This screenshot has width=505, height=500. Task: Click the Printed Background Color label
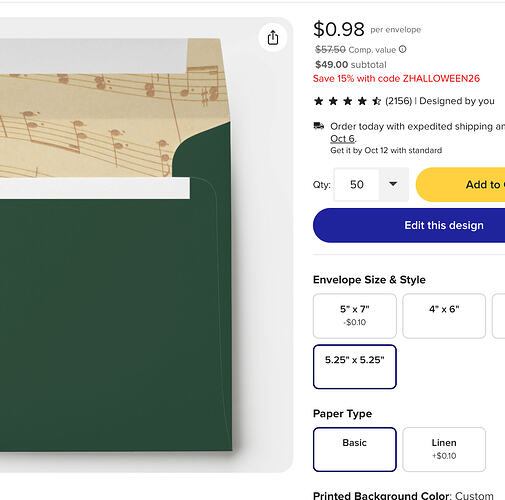coord(382,495)
